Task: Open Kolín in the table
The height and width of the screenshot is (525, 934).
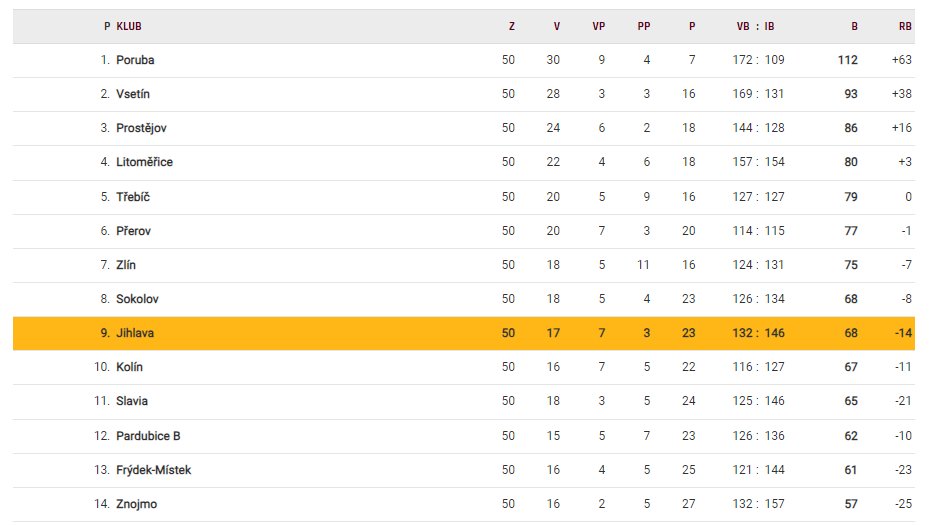Action: (131, 367)
